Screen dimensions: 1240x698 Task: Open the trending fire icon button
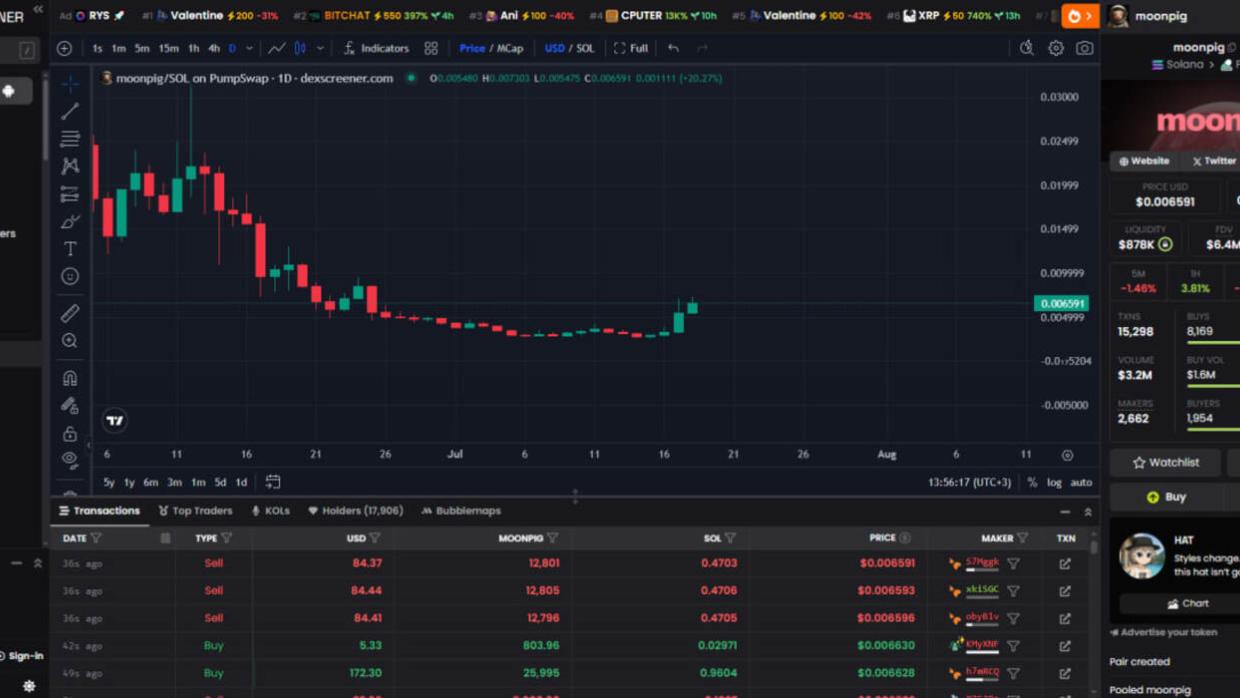click(x=1080, y=16)
